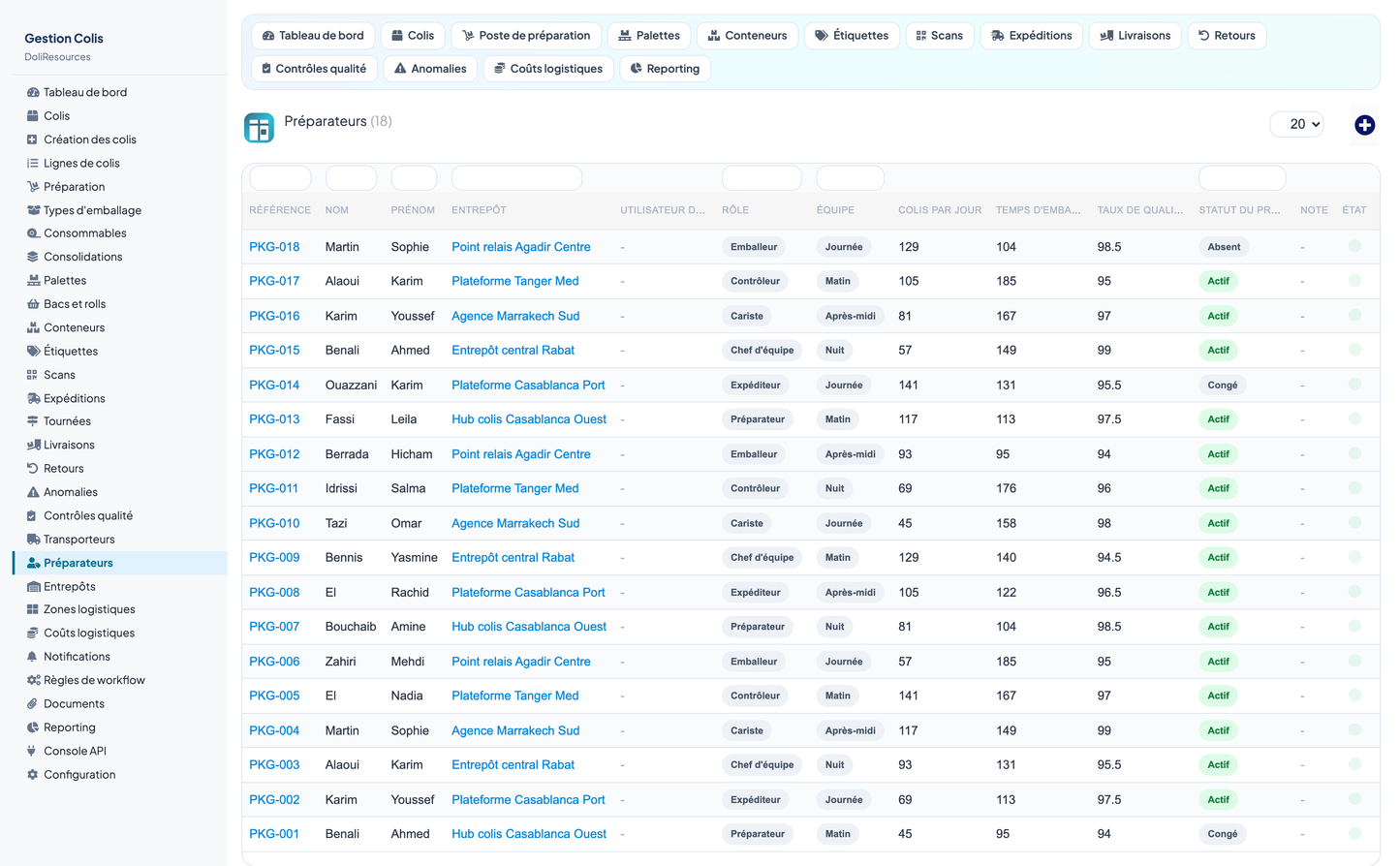Toggle the État switch for PKG-001
The width and height of the screenshot is (1400, 866).
[x=1354, y=833]
